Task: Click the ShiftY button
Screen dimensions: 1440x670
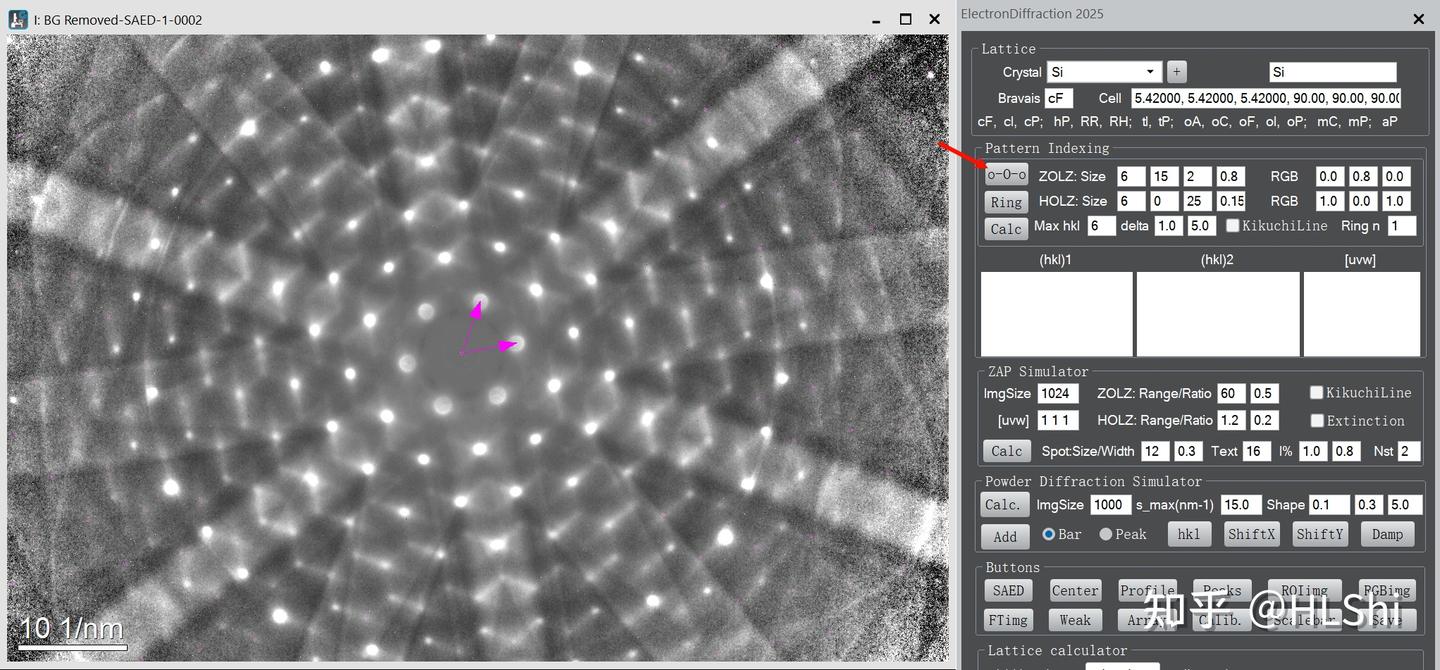Action: click(1320, 534)
